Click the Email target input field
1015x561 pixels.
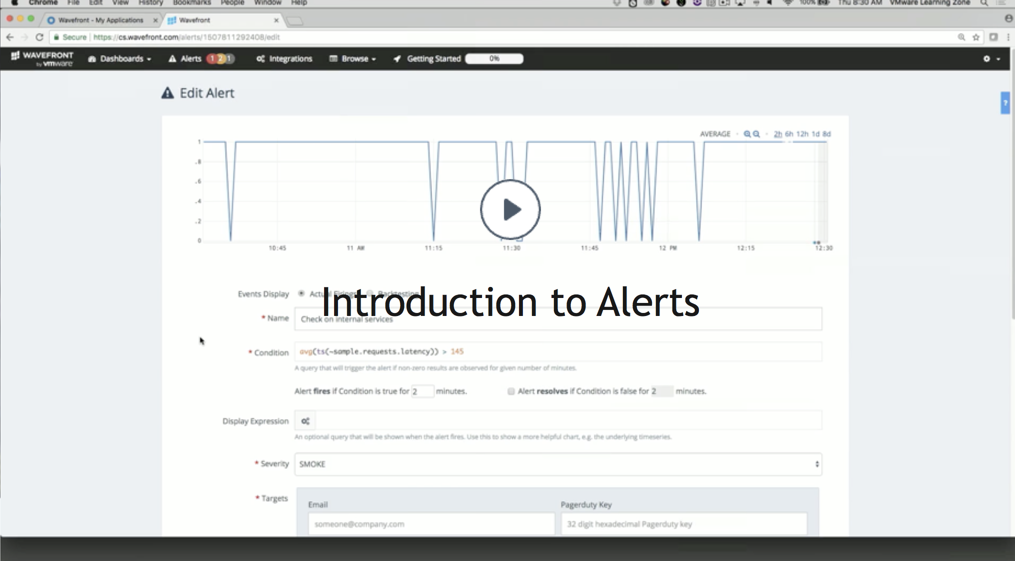431,524
